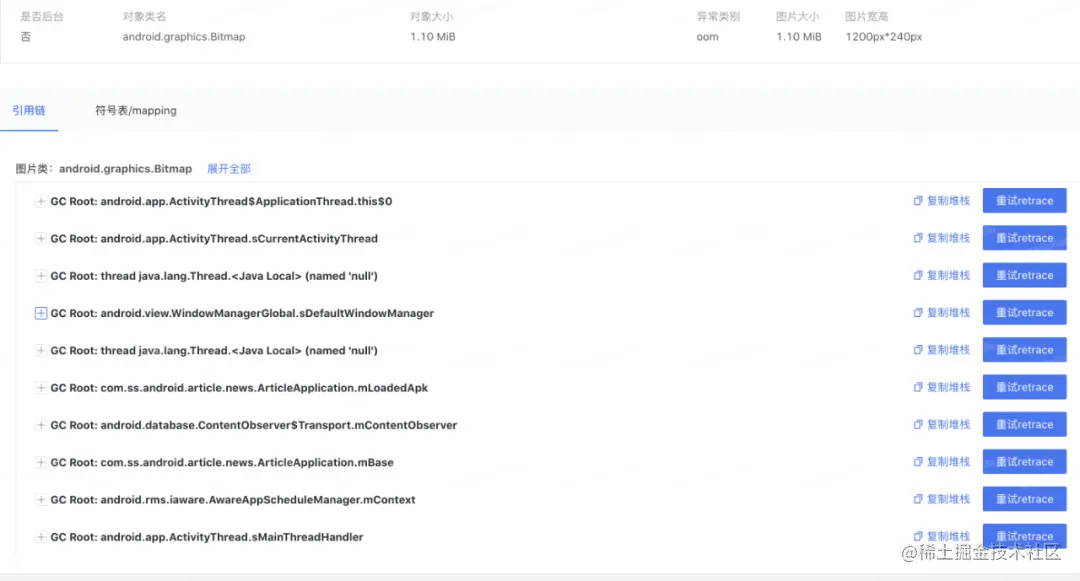Screen dimensions: 1080x581
Task: Copy stack icon for AwareAppScheduleManager.mContext row
Action: 917,499
